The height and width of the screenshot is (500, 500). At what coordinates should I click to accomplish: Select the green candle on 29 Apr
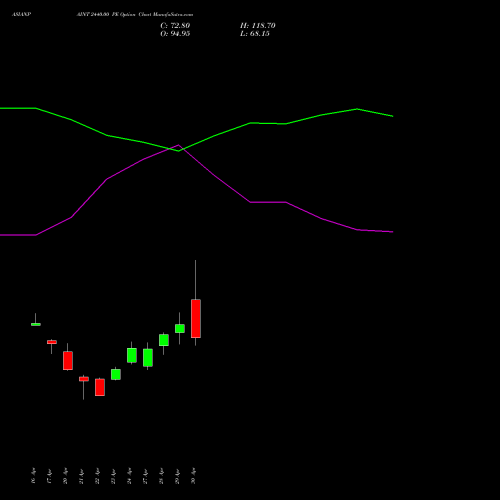click(x=180, y=328)
